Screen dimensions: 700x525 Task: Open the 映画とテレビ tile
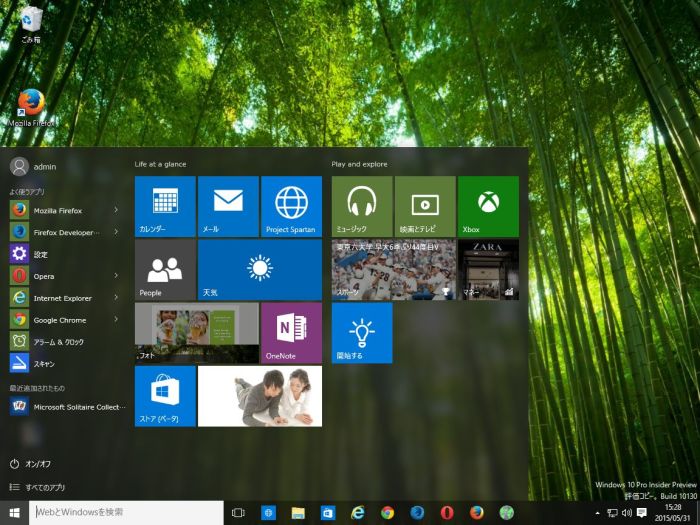point(425,206)
